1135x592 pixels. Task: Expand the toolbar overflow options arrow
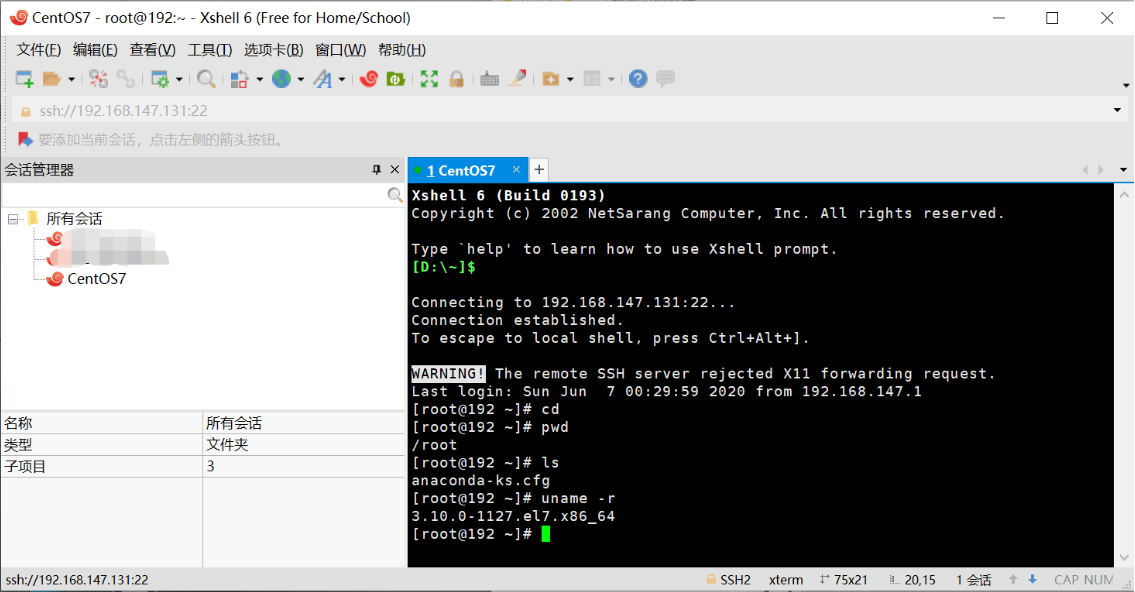pyautogui.click(x=1126, y=85)
